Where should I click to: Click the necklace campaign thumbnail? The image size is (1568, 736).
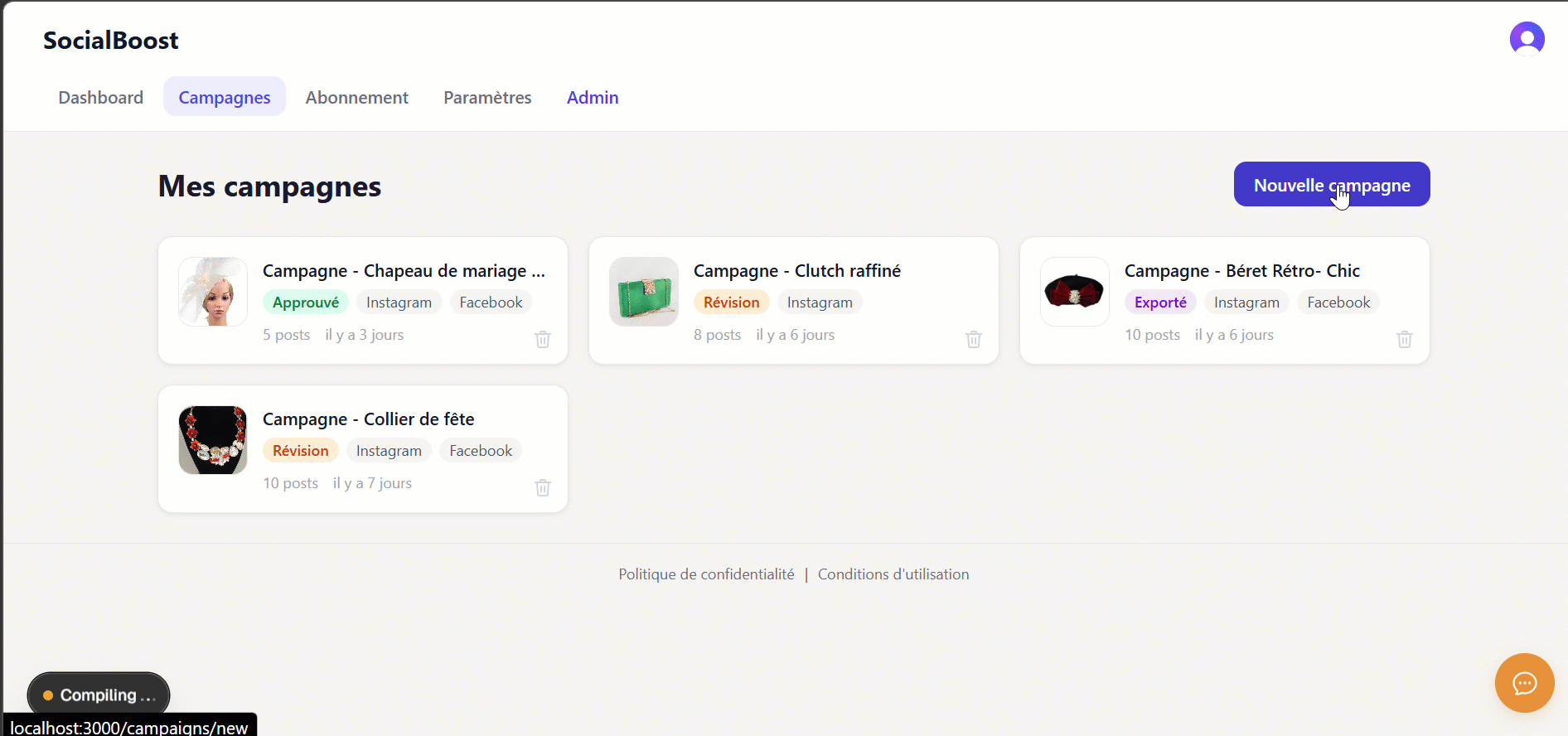click(x=213, y=440)
